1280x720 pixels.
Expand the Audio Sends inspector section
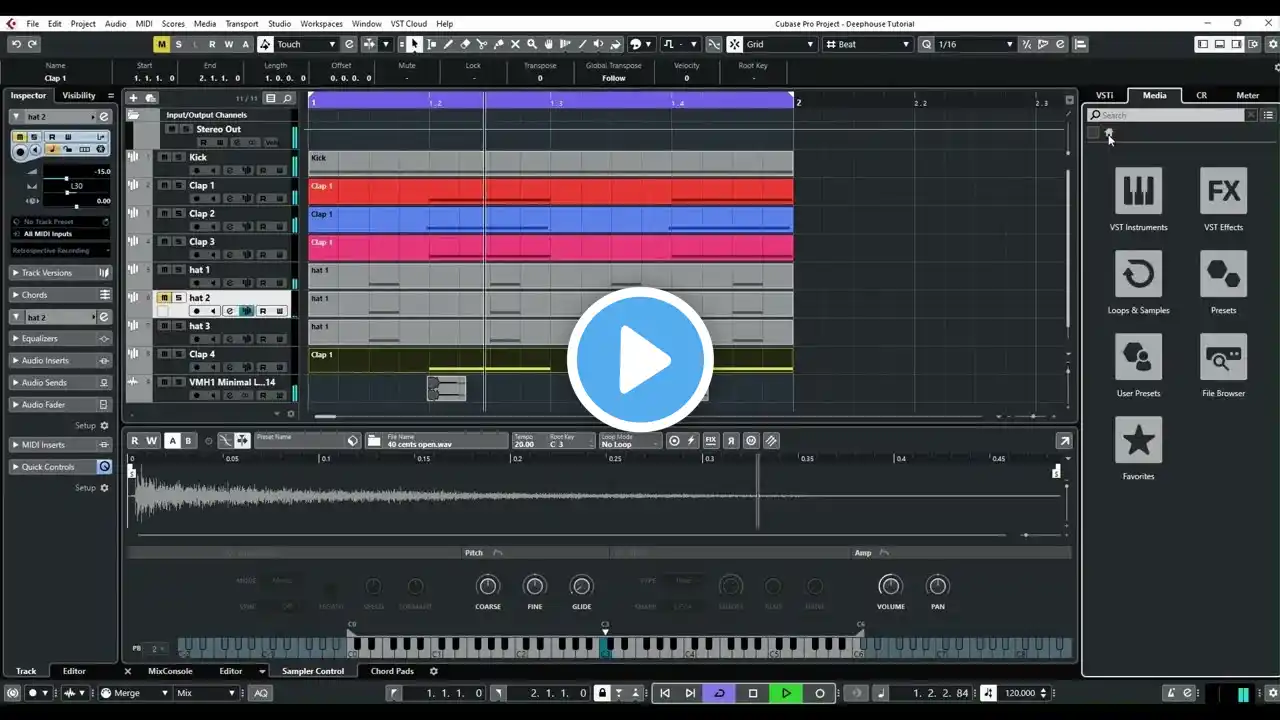(61, 383)
